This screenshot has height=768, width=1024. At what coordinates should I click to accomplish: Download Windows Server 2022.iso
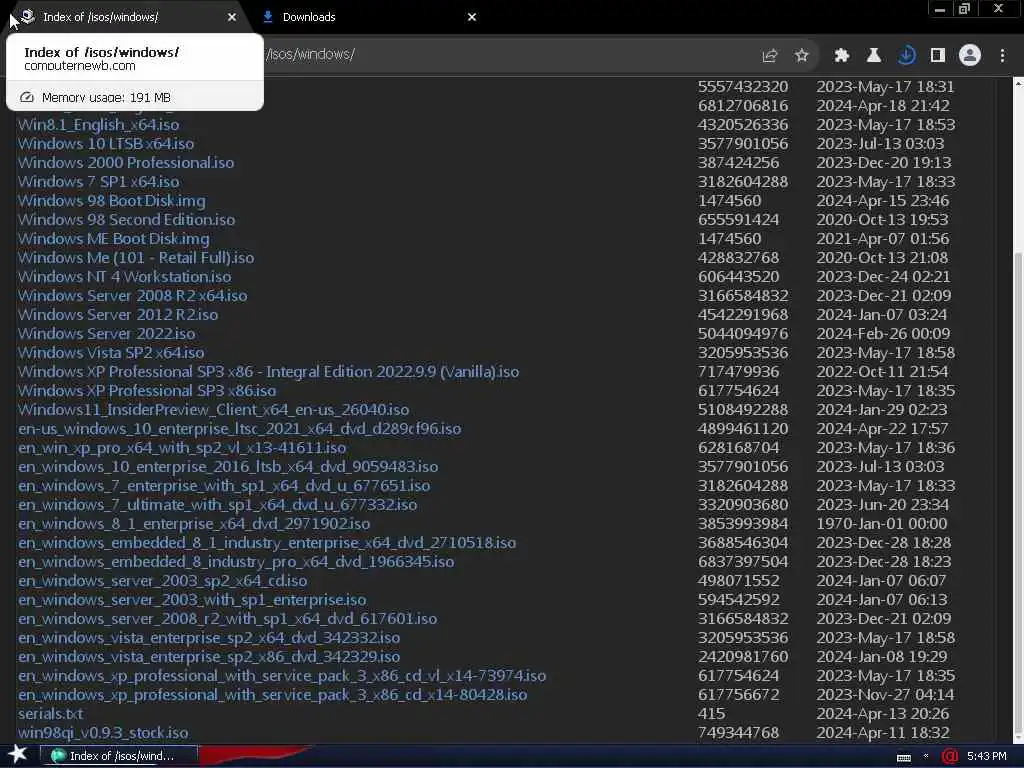coord(106,333)
